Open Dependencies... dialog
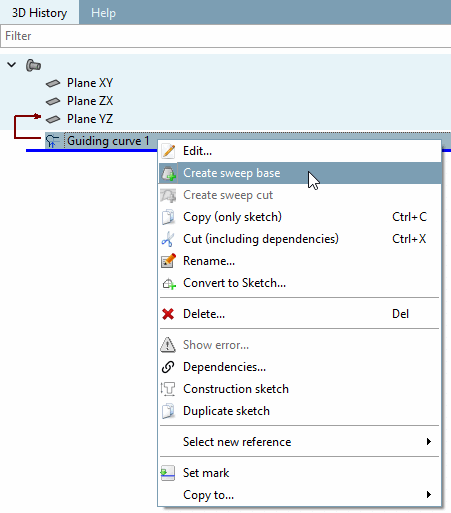Screen dimensions: 451x513 click(300, 367)
